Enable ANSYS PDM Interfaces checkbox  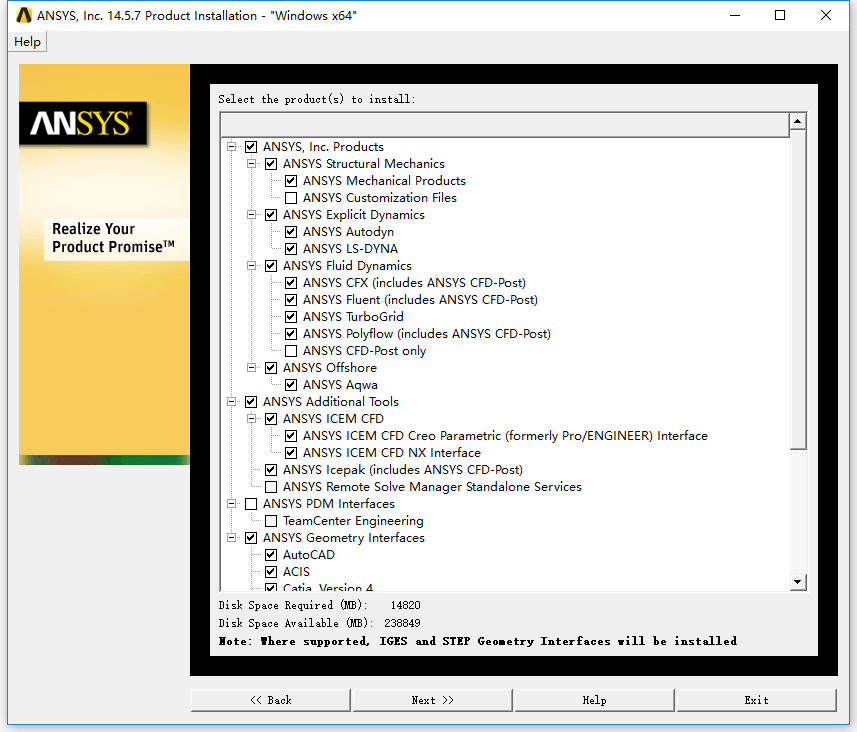click(251, 503)
